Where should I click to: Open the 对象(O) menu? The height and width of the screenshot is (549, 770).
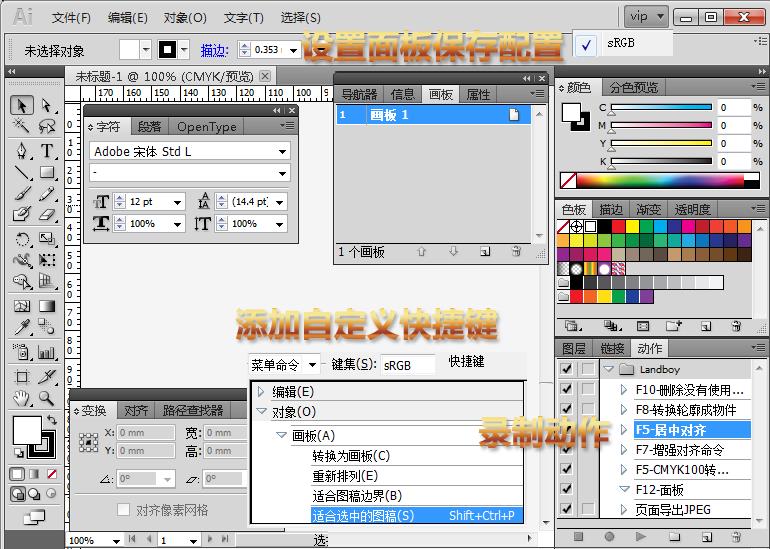pyautogui.click(x=185, y=18)
